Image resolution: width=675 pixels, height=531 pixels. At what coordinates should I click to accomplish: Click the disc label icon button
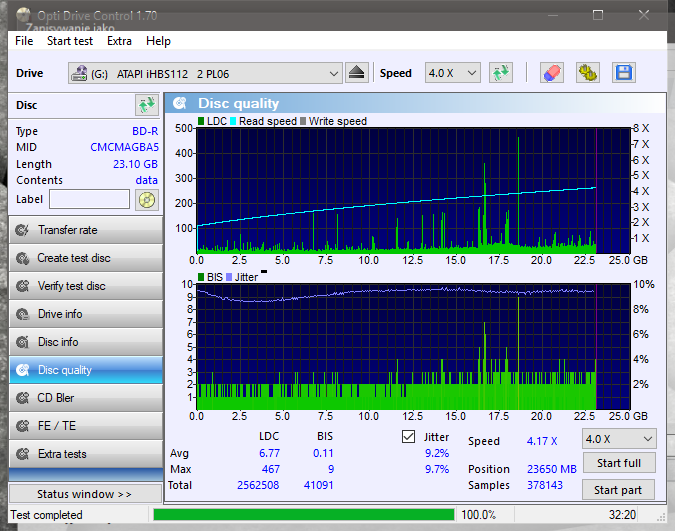(147, 200)
